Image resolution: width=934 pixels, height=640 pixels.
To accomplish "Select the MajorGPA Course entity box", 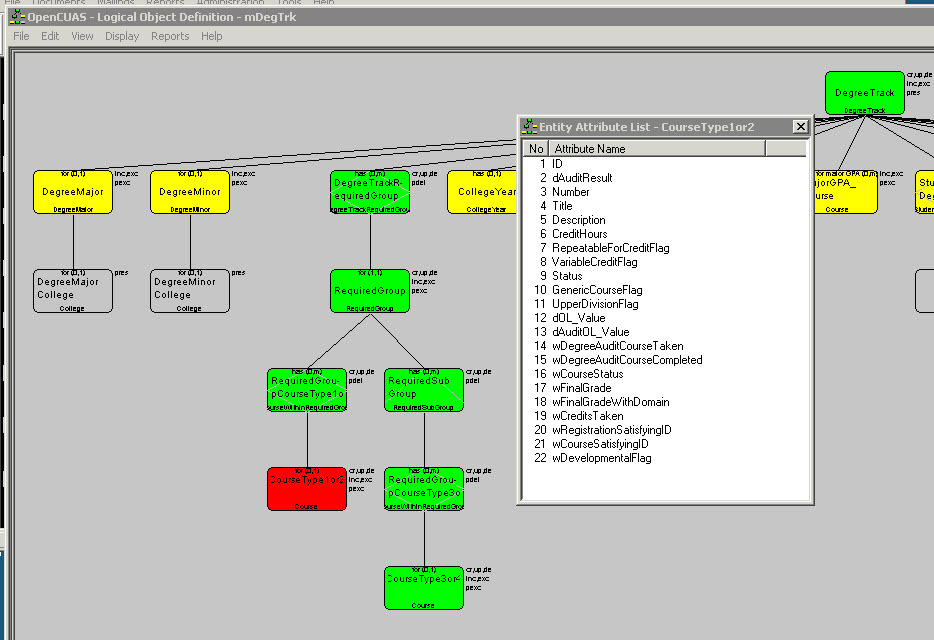I will 846,192.
